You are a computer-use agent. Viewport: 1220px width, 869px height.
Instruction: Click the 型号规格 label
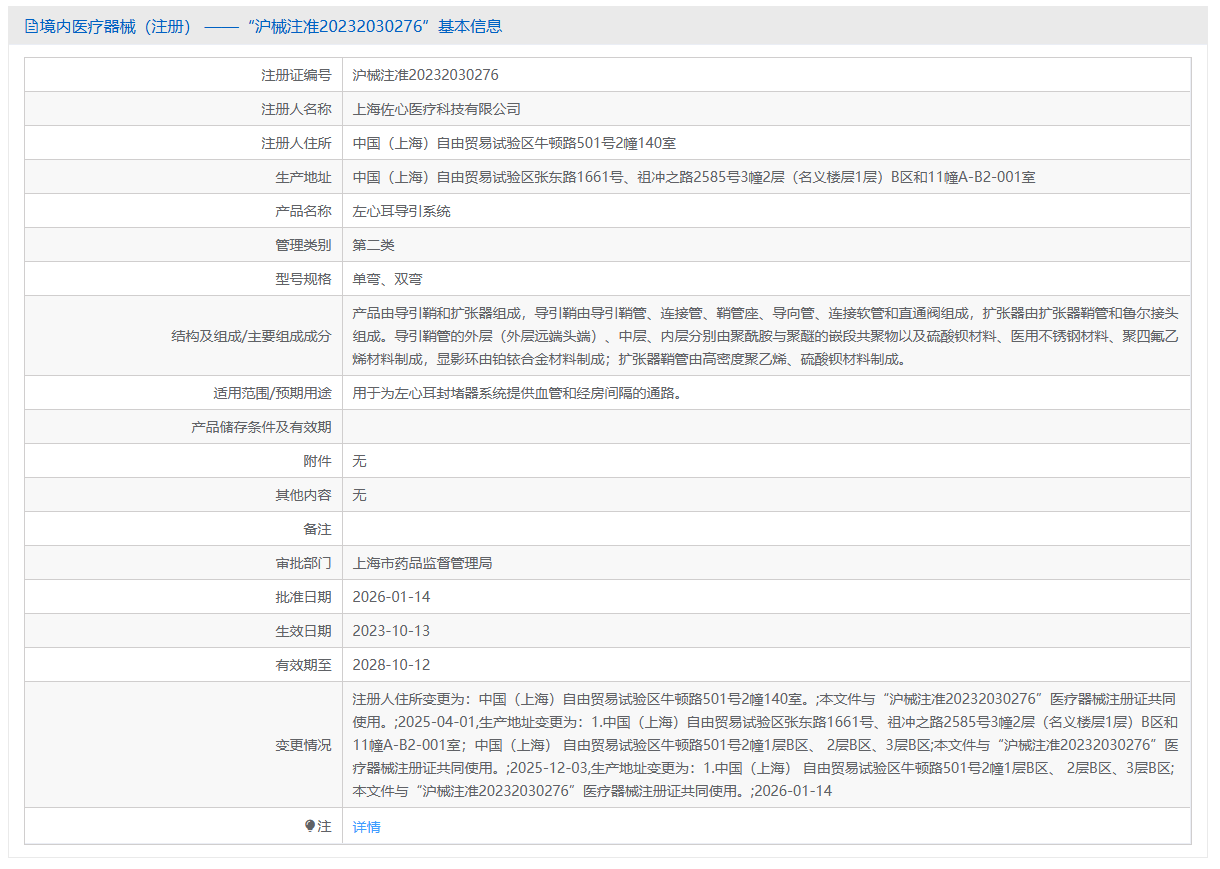[303, 279]
